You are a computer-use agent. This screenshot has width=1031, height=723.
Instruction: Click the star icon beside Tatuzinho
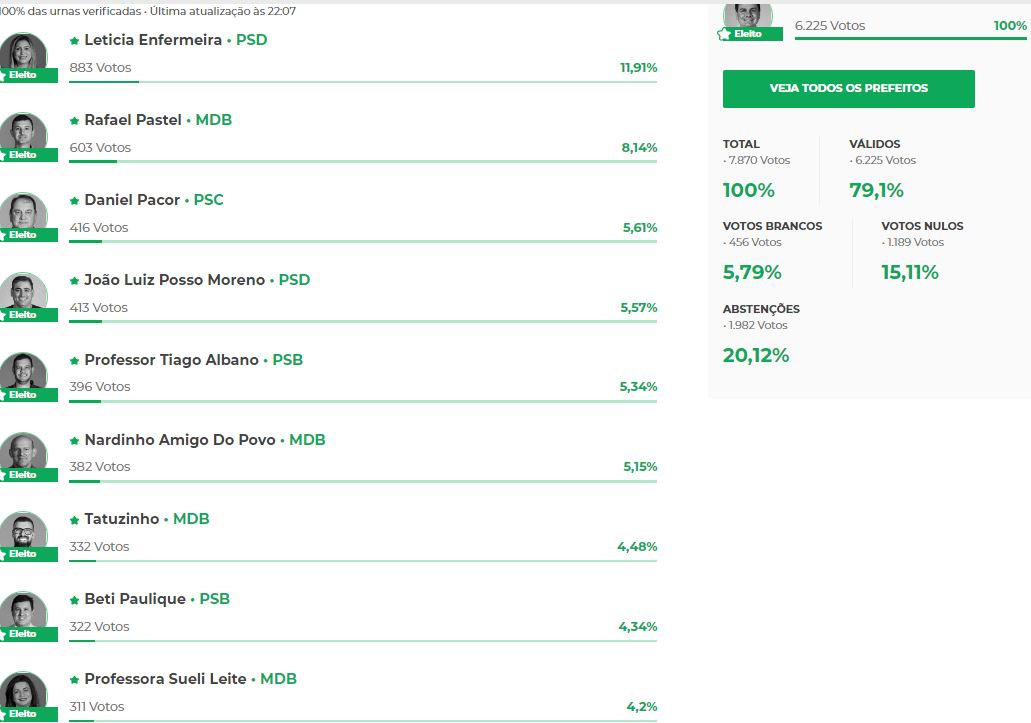(x=74, y=520)
